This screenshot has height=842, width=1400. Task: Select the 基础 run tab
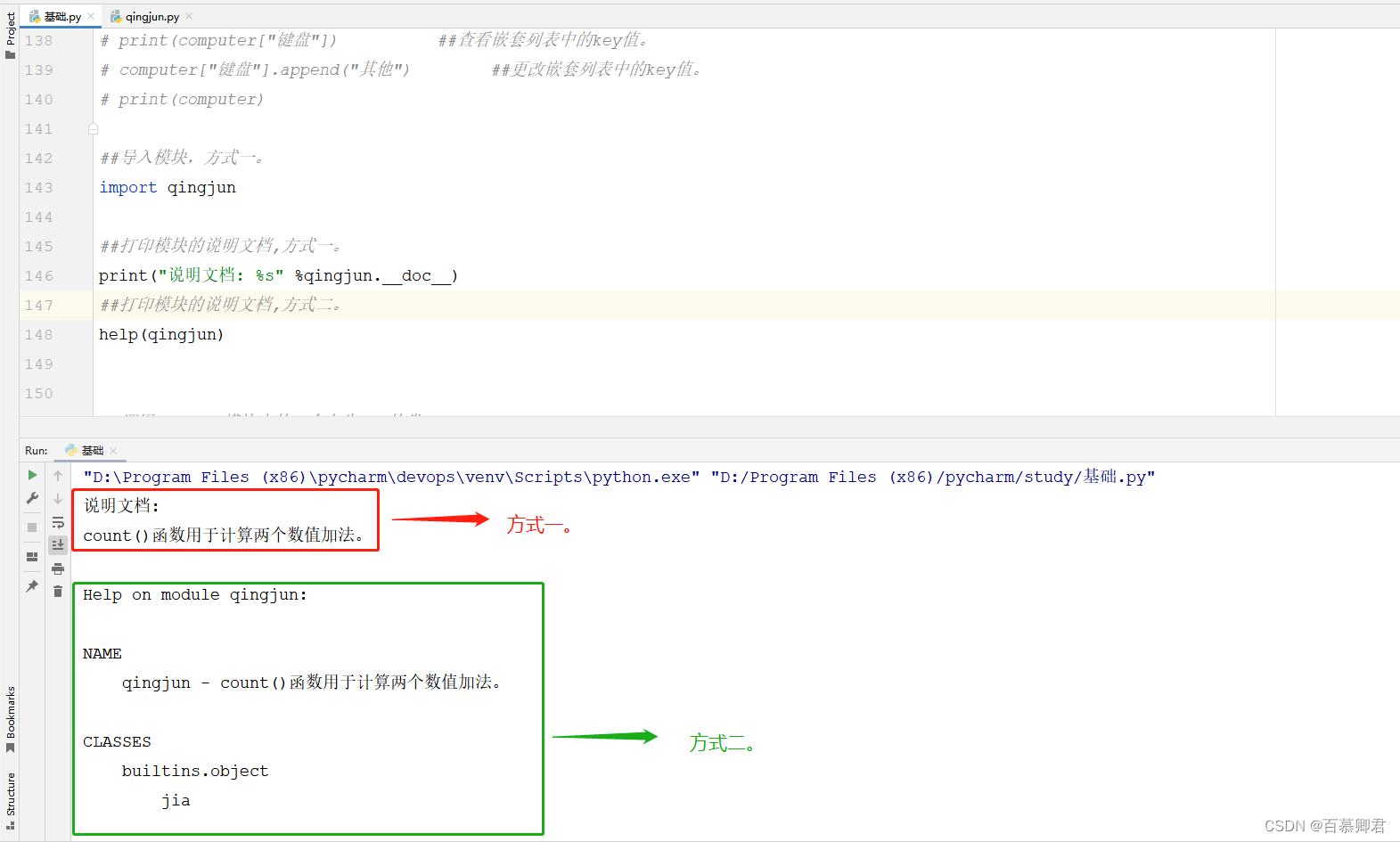point(92,450)
